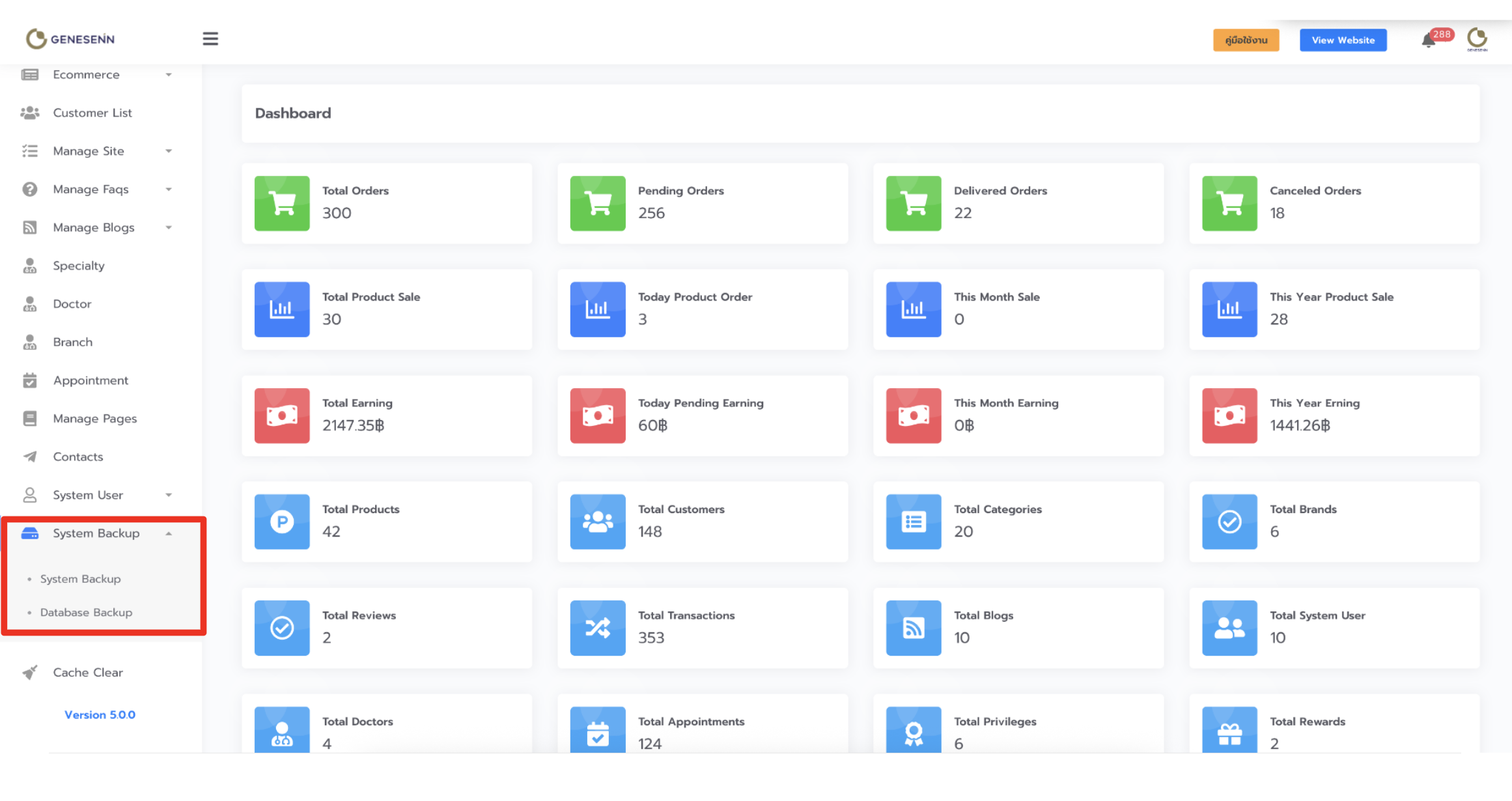The height and width of the screenshot is (801, 1512).
Task: Expand the Ecommerce menu
Action: (x=98, y=75)
